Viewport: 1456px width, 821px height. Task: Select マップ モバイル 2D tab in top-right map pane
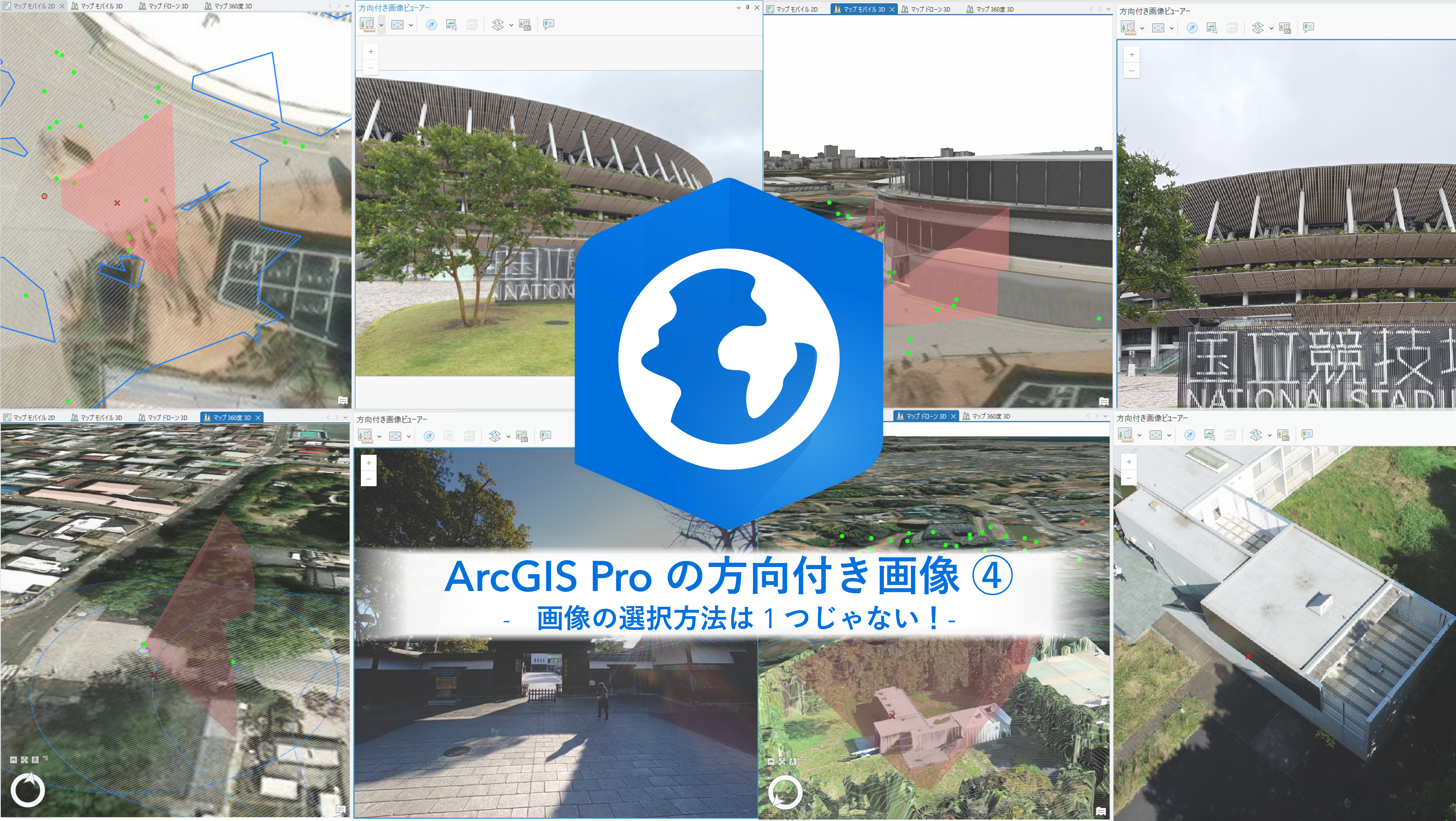click(x=796, y=10)
